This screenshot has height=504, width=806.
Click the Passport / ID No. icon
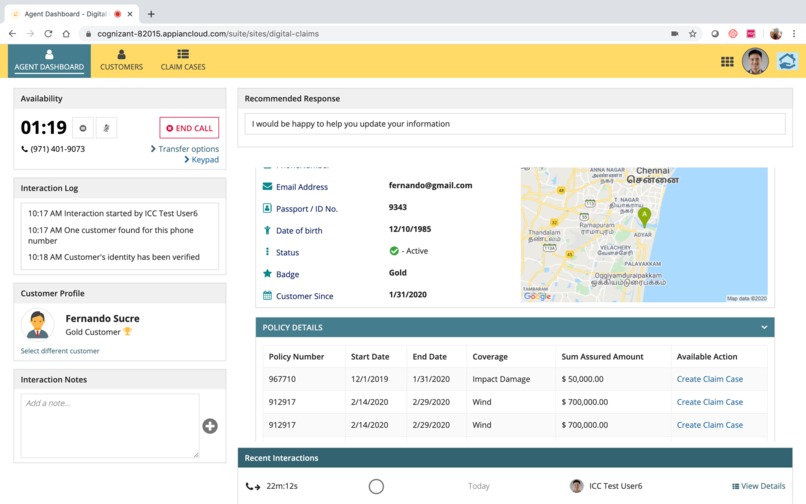(267, 208)
